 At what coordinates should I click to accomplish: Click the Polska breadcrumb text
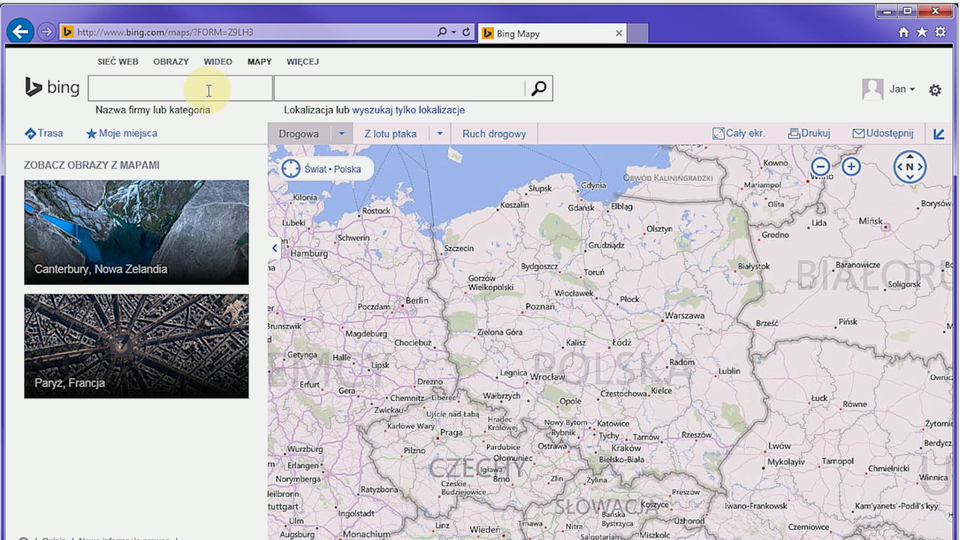347,169
